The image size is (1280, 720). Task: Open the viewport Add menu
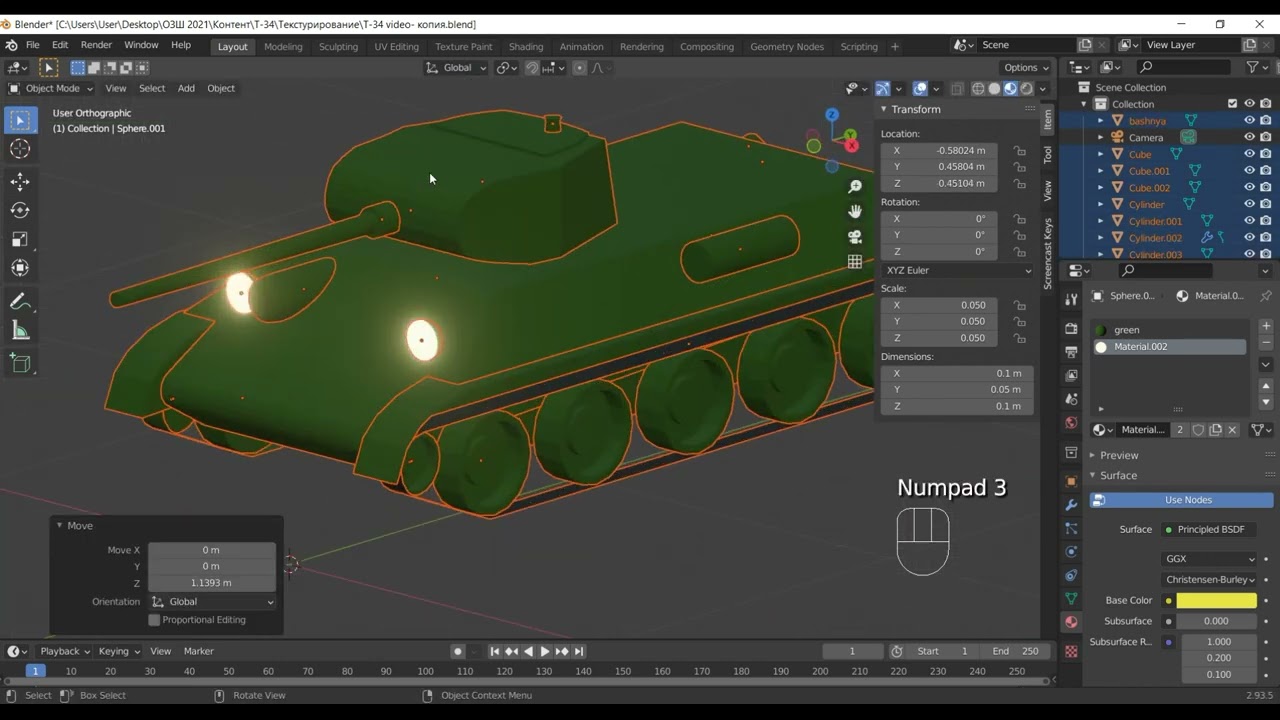tap(186, 88)
